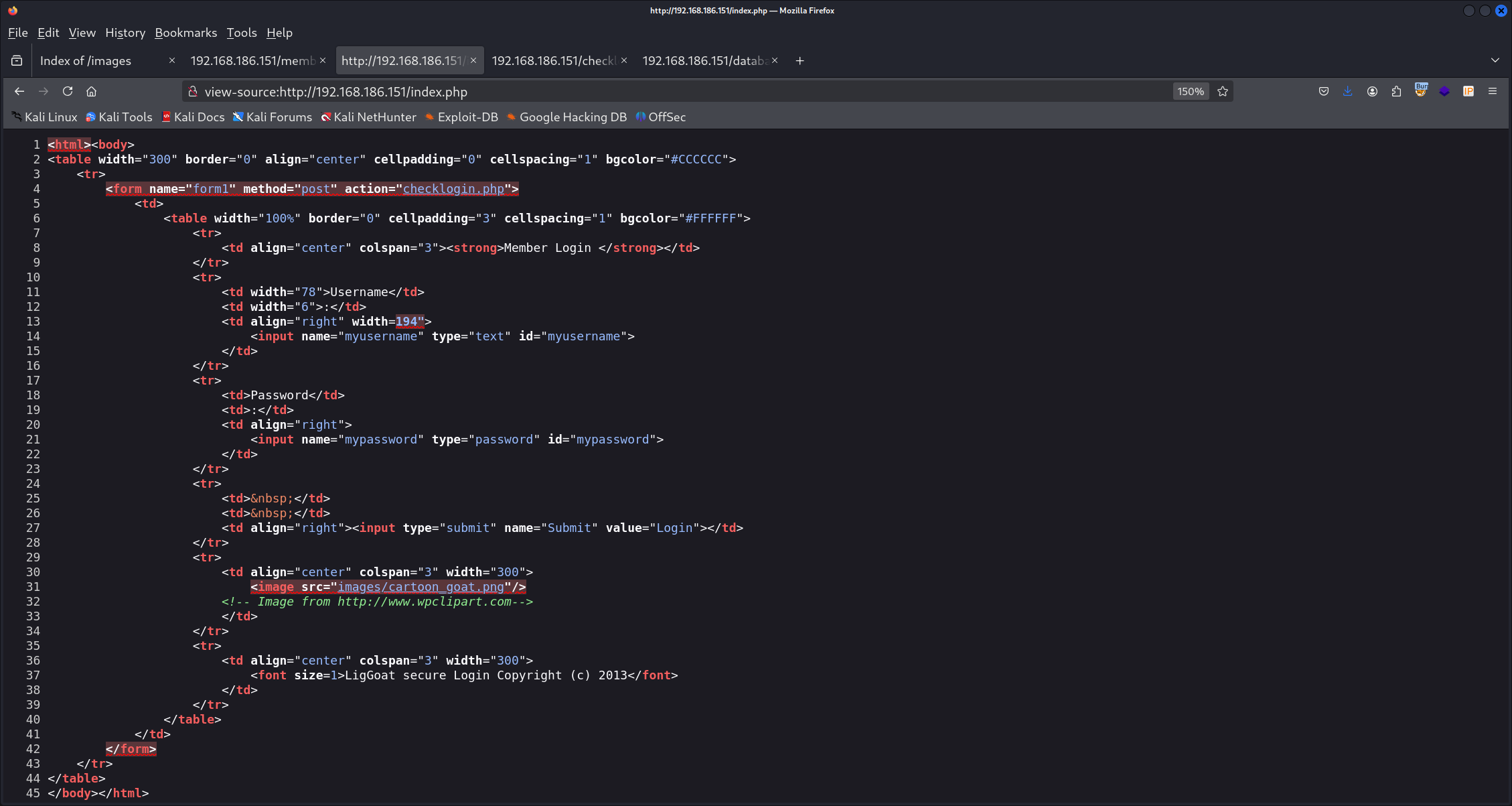Open the Firefox View tab icon
Image resolution: width=1512 pixels, height=806 pixels.
tap(17, 61)
